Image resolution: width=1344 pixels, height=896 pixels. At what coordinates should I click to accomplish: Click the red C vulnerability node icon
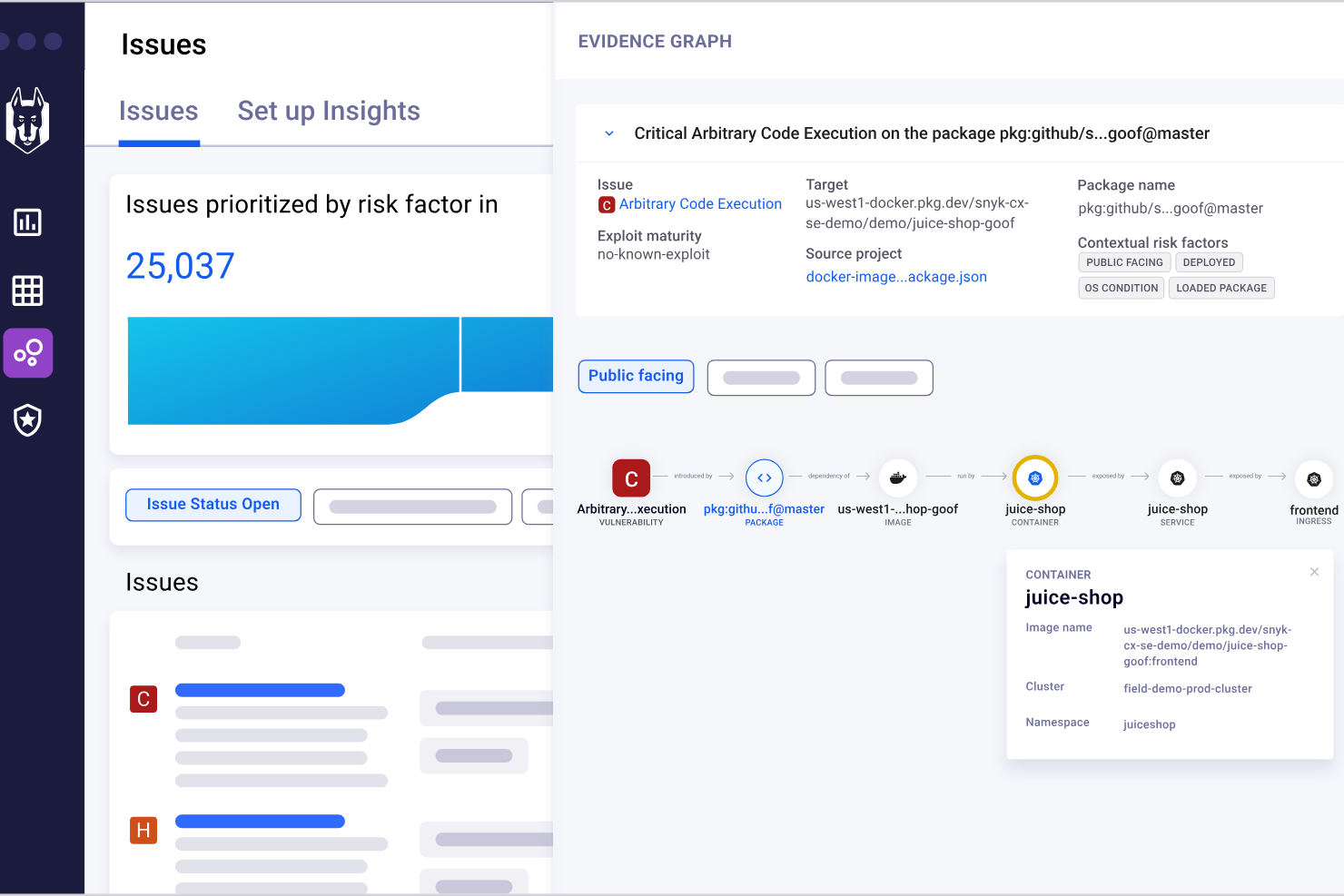pos(631,478)
